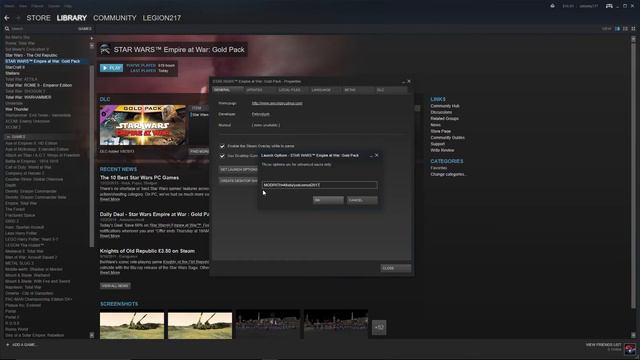Open the Updates tab in Properties
The height and width of the screenshot is (360, 640).
tap(260, 90)
